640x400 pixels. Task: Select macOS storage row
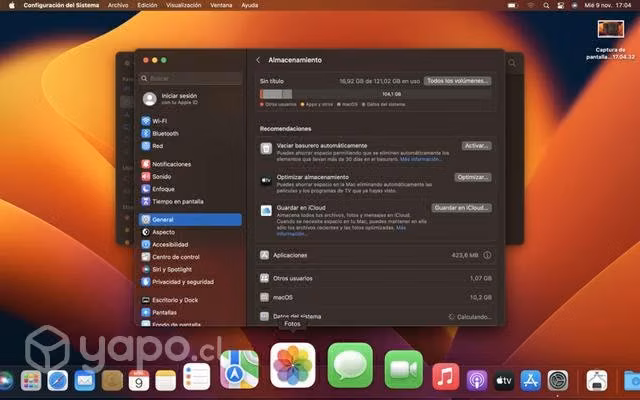tap(376, 297)
